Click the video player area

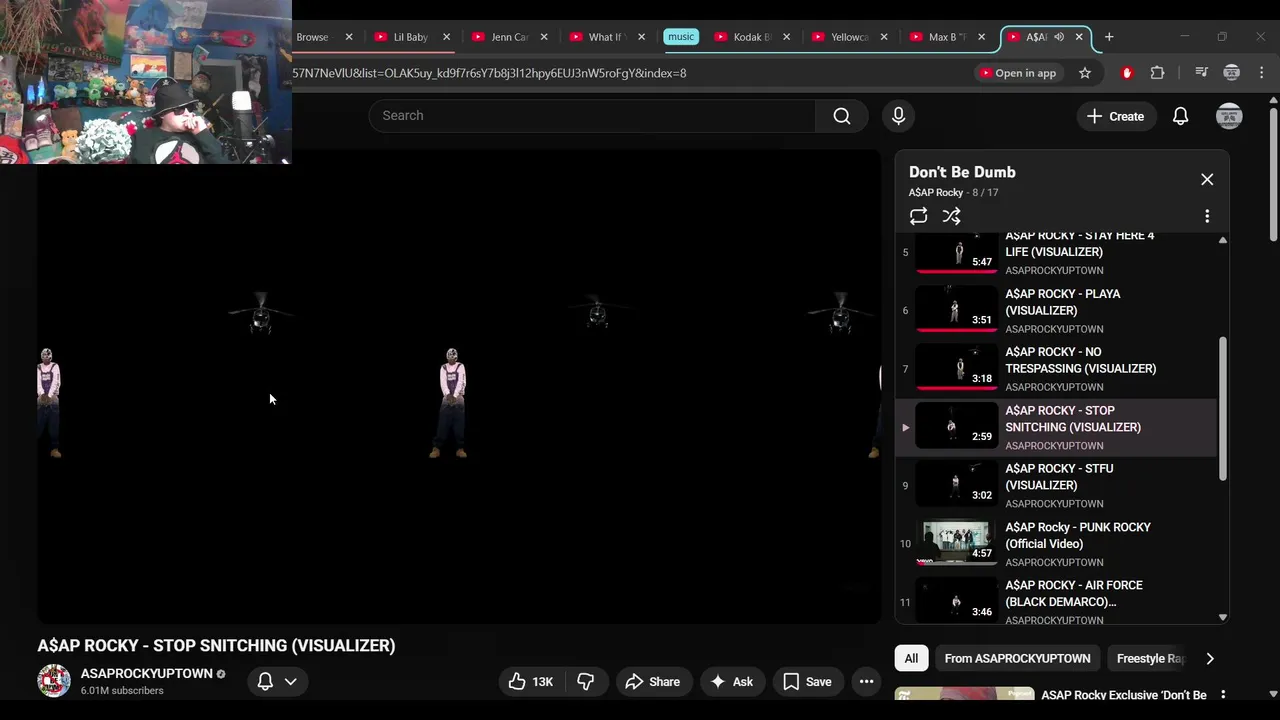(459, 387)
